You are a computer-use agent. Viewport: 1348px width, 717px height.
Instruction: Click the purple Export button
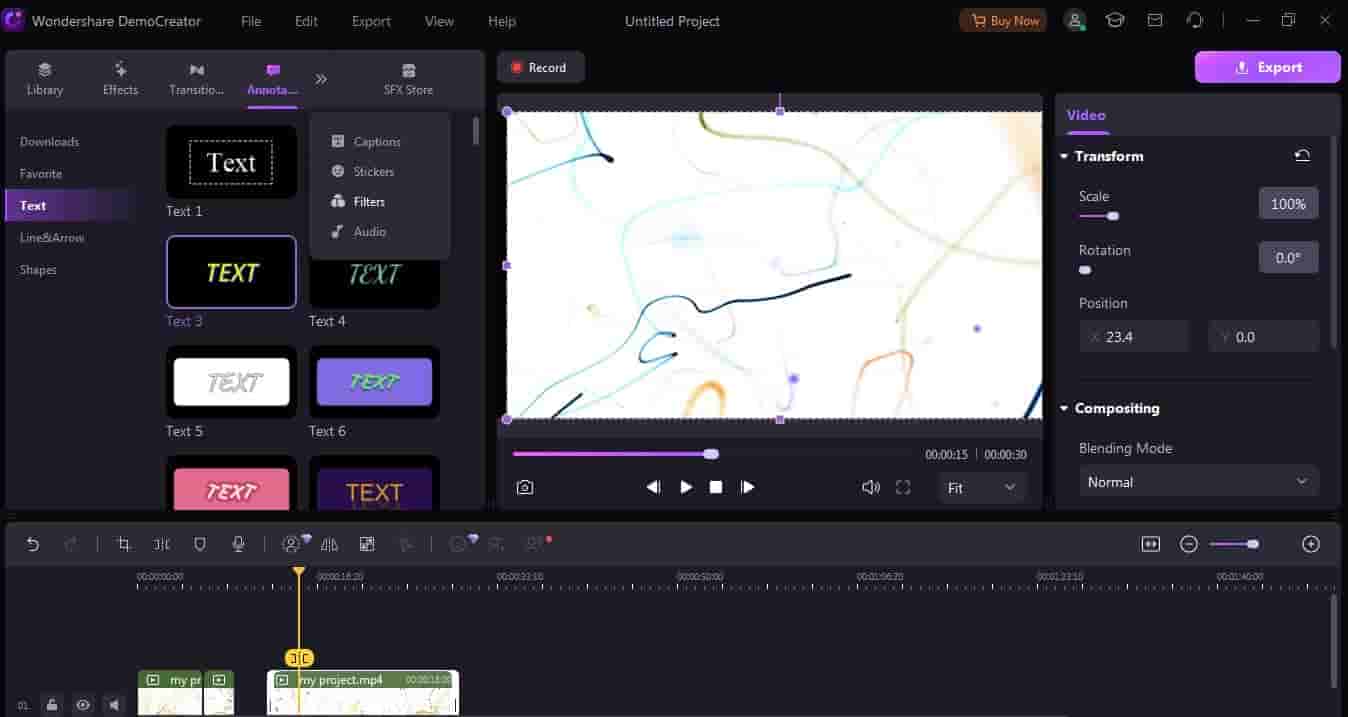point(1267,67)
